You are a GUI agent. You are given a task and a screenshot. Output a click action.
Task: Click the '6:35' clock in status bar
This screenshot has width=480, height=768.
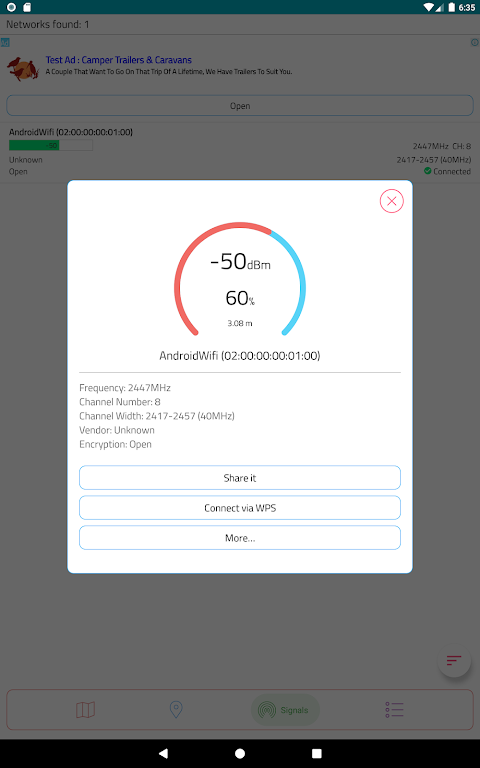pyautogui.click(x=467, y=7)
